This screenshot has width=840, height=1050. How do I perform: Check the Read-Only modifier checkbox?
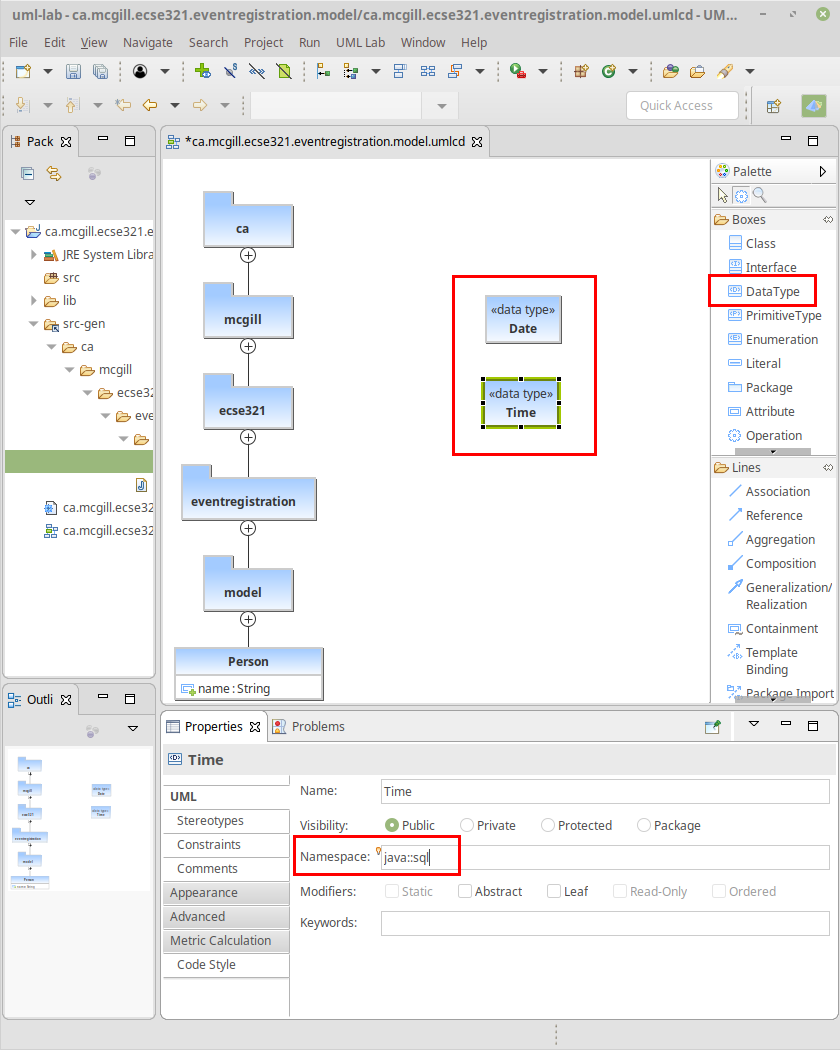(x=620, y=891)
